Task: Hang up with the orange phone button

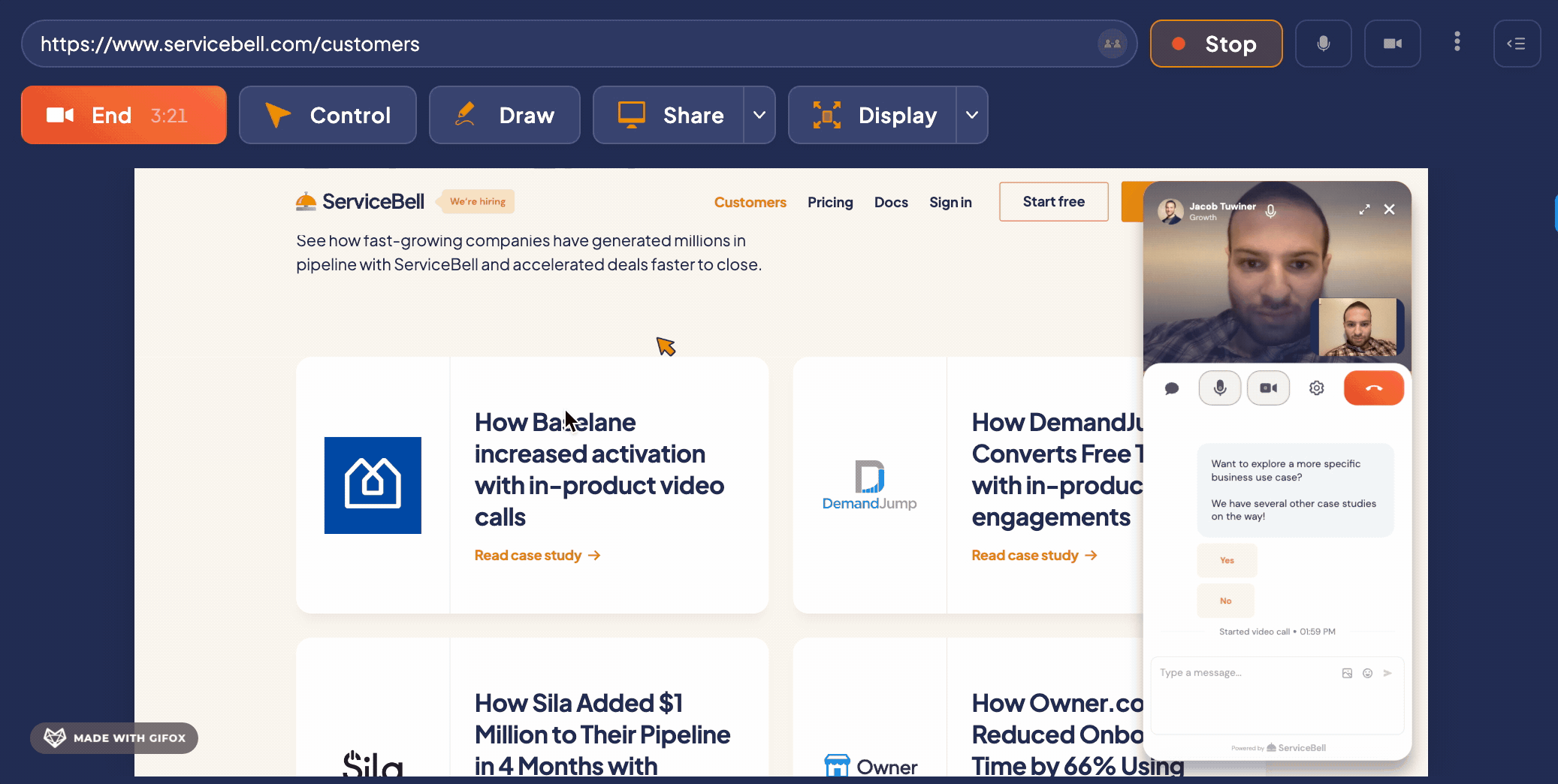Action: [x=1373, y=387]
